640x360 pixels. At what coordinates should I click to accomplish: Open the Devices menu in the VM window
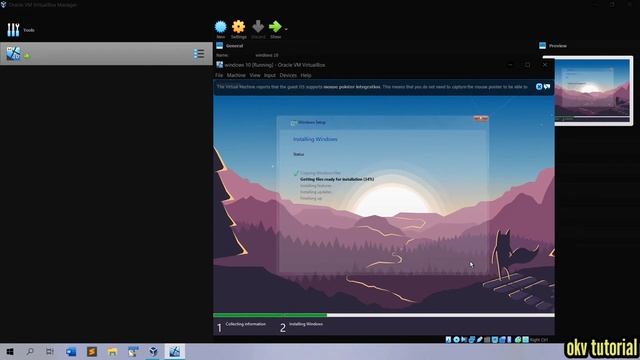[x=288, y=76]
